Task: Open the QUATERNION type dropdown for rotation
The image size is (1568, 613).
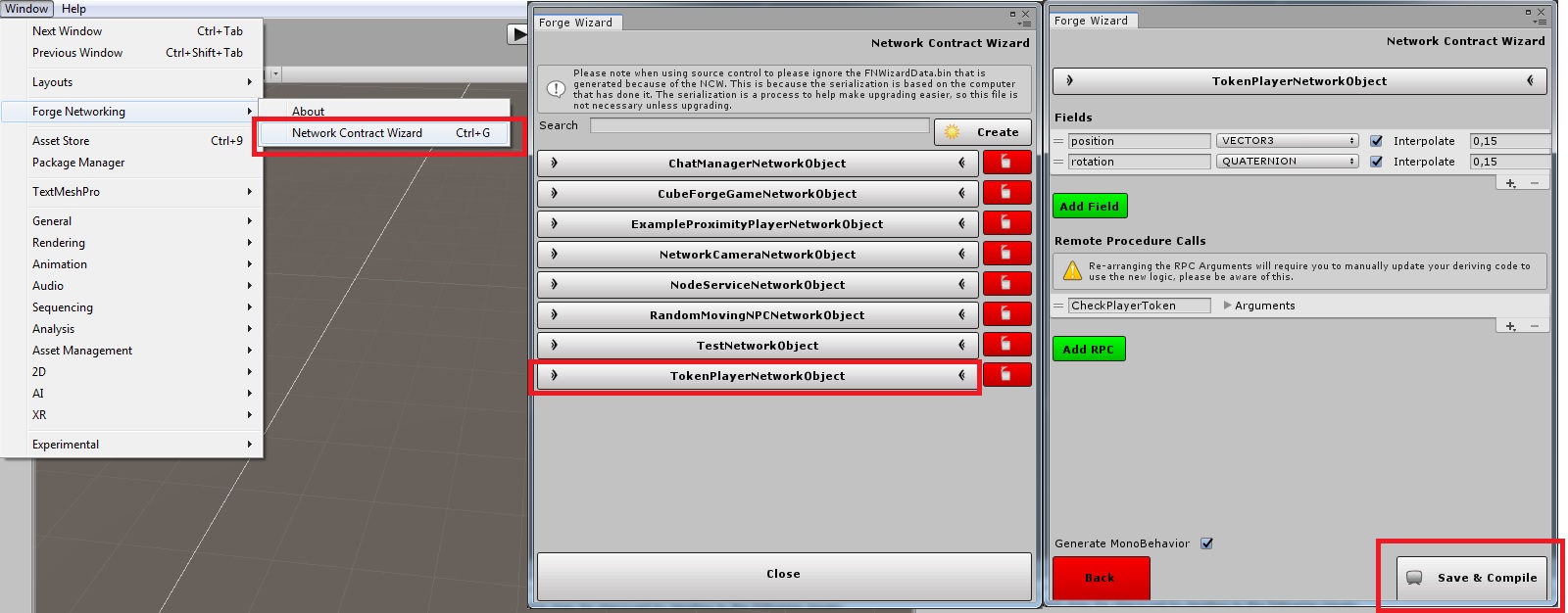Action: [x=1287, y=162]
